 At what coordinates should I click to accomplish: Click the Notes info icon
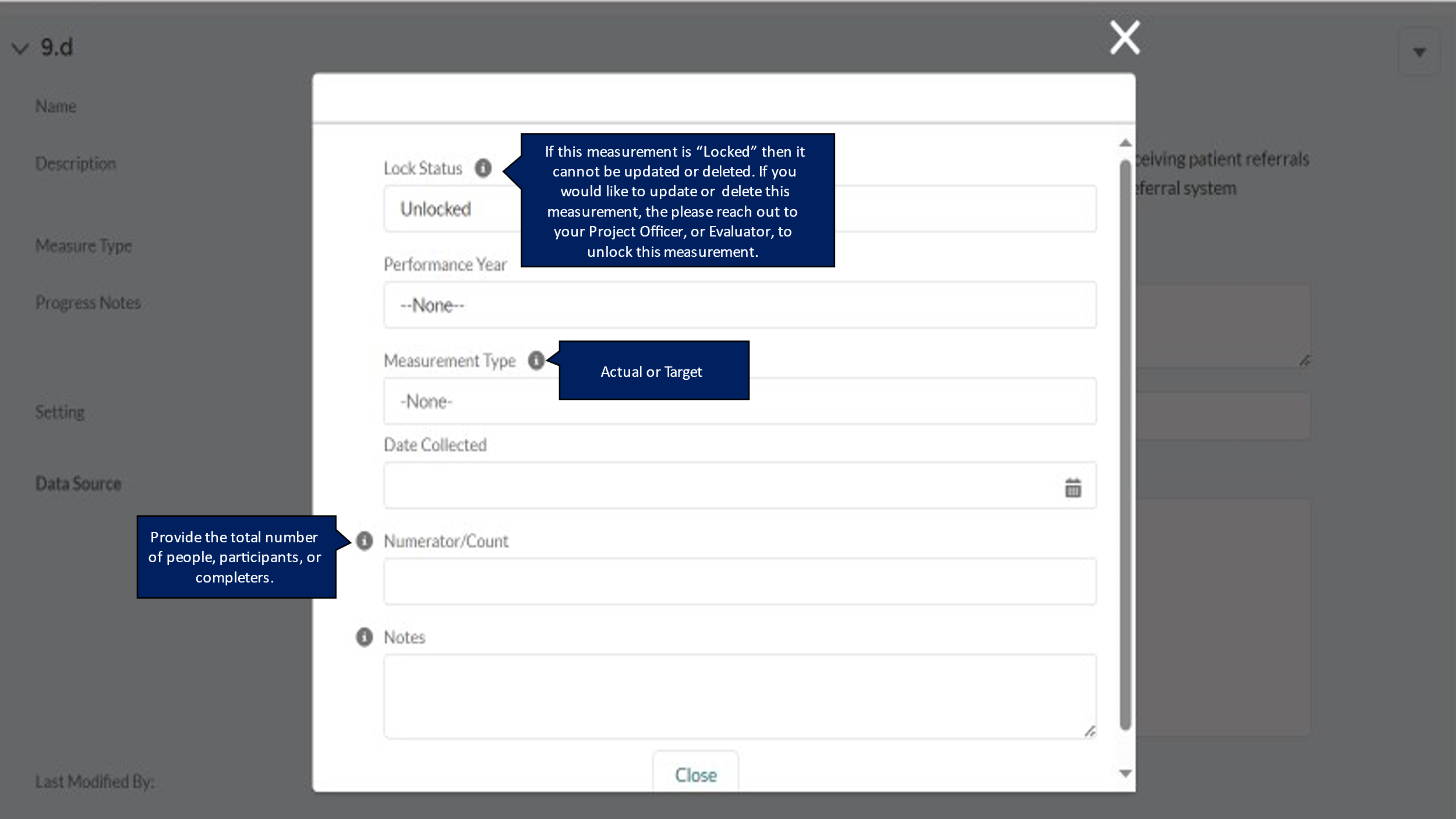(365, 637)
